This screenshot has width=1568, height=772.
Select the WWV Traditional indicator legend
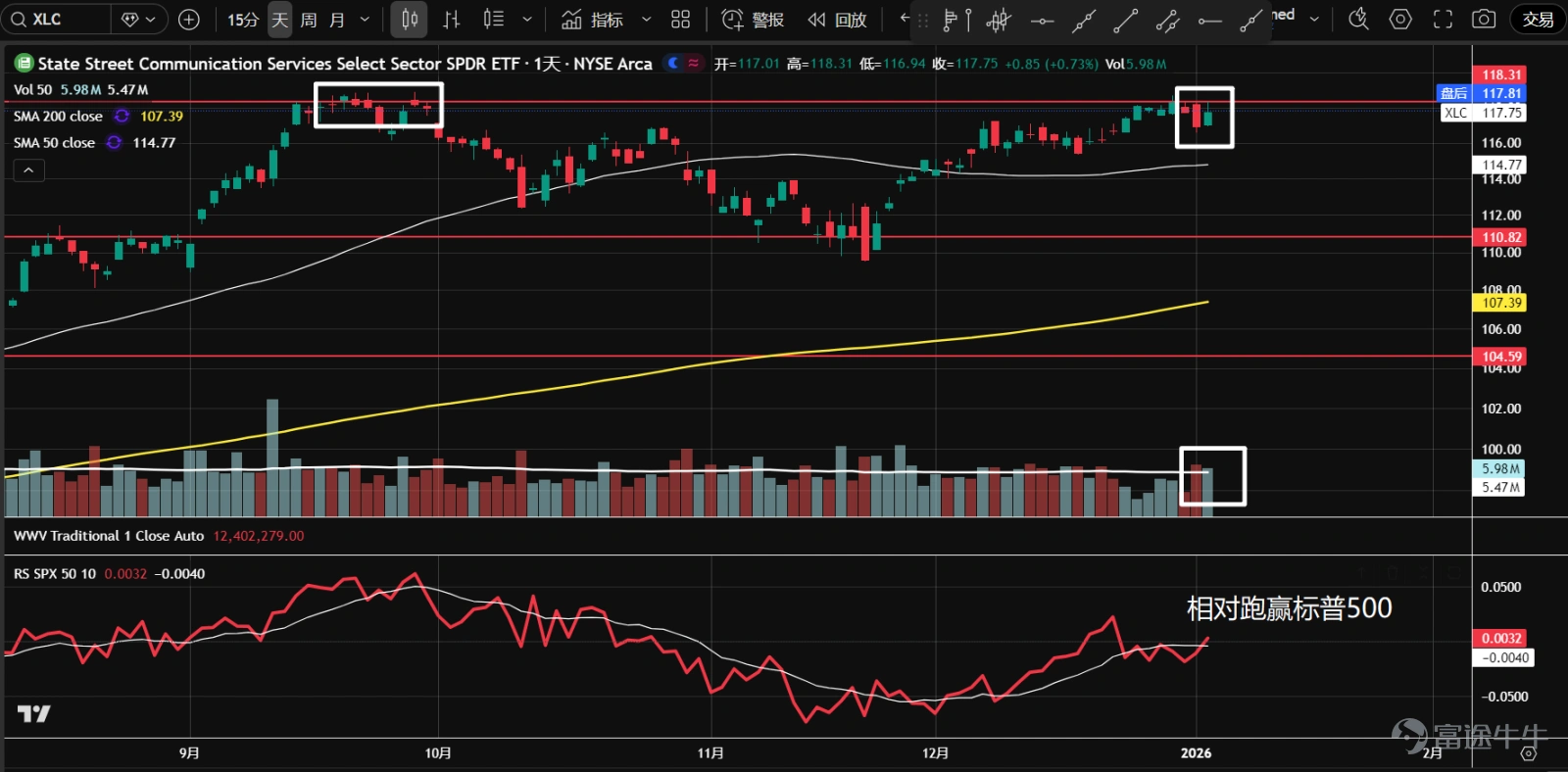[x=109, y=536]
